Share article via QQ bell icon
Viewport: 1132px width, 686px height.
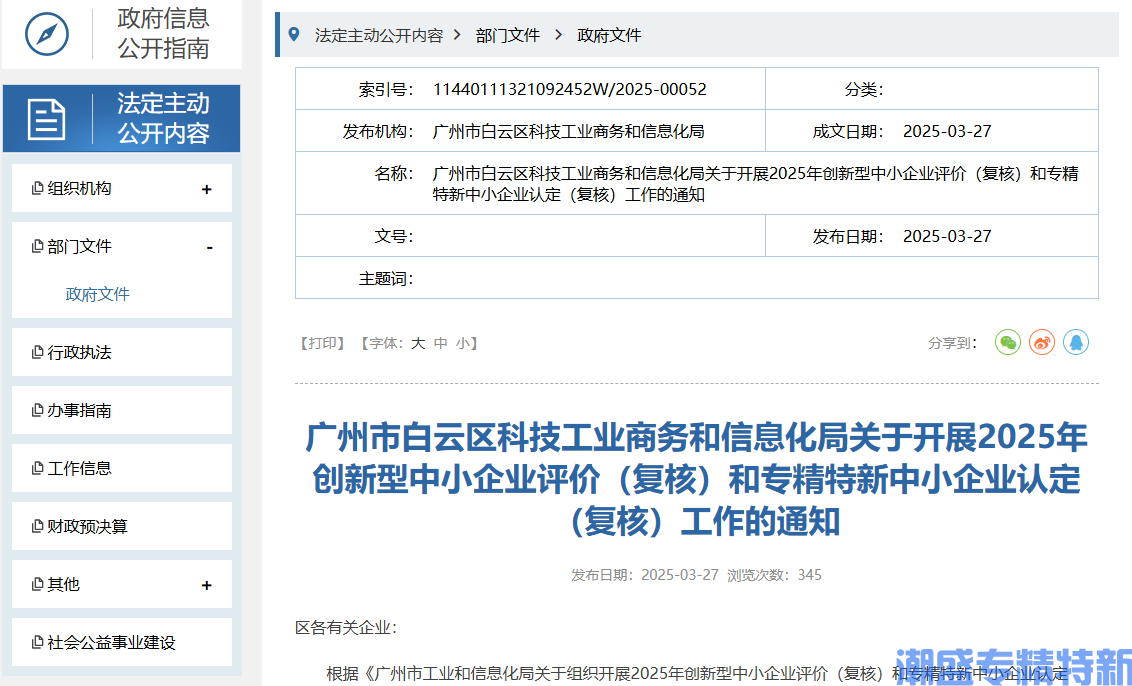pos(1076,343)
